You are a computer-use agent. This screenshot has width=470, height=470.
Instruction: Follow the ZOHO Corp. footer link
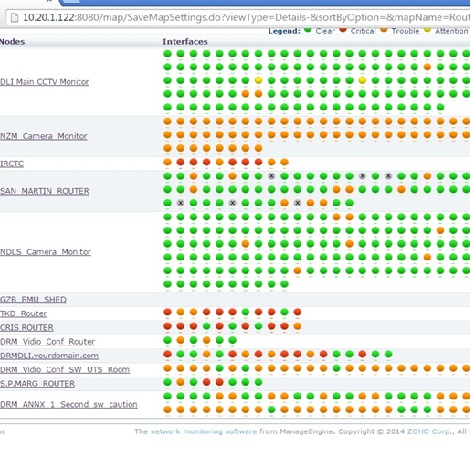(430, 431)
